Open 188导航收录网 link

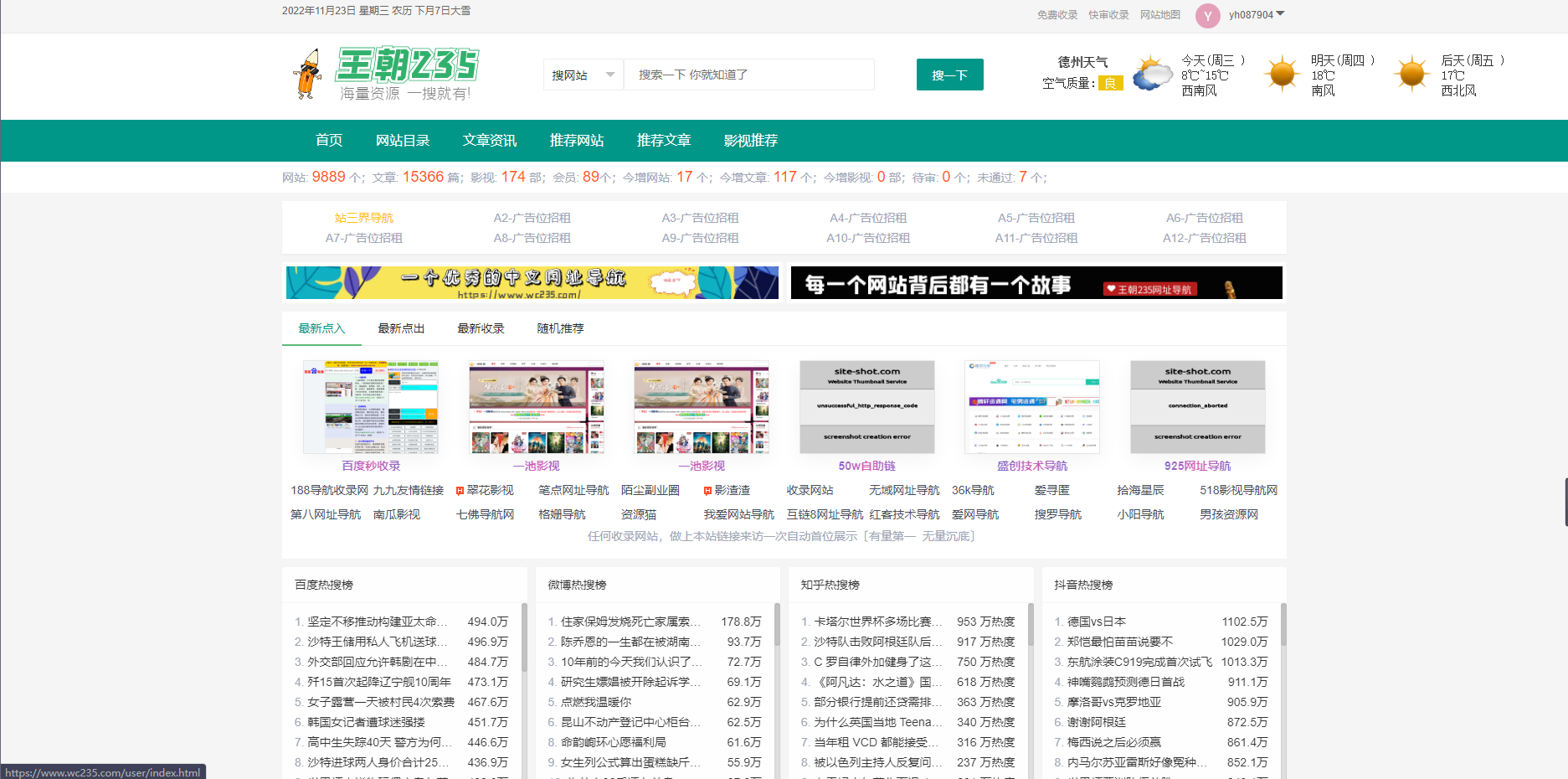(x=329, y=490)
